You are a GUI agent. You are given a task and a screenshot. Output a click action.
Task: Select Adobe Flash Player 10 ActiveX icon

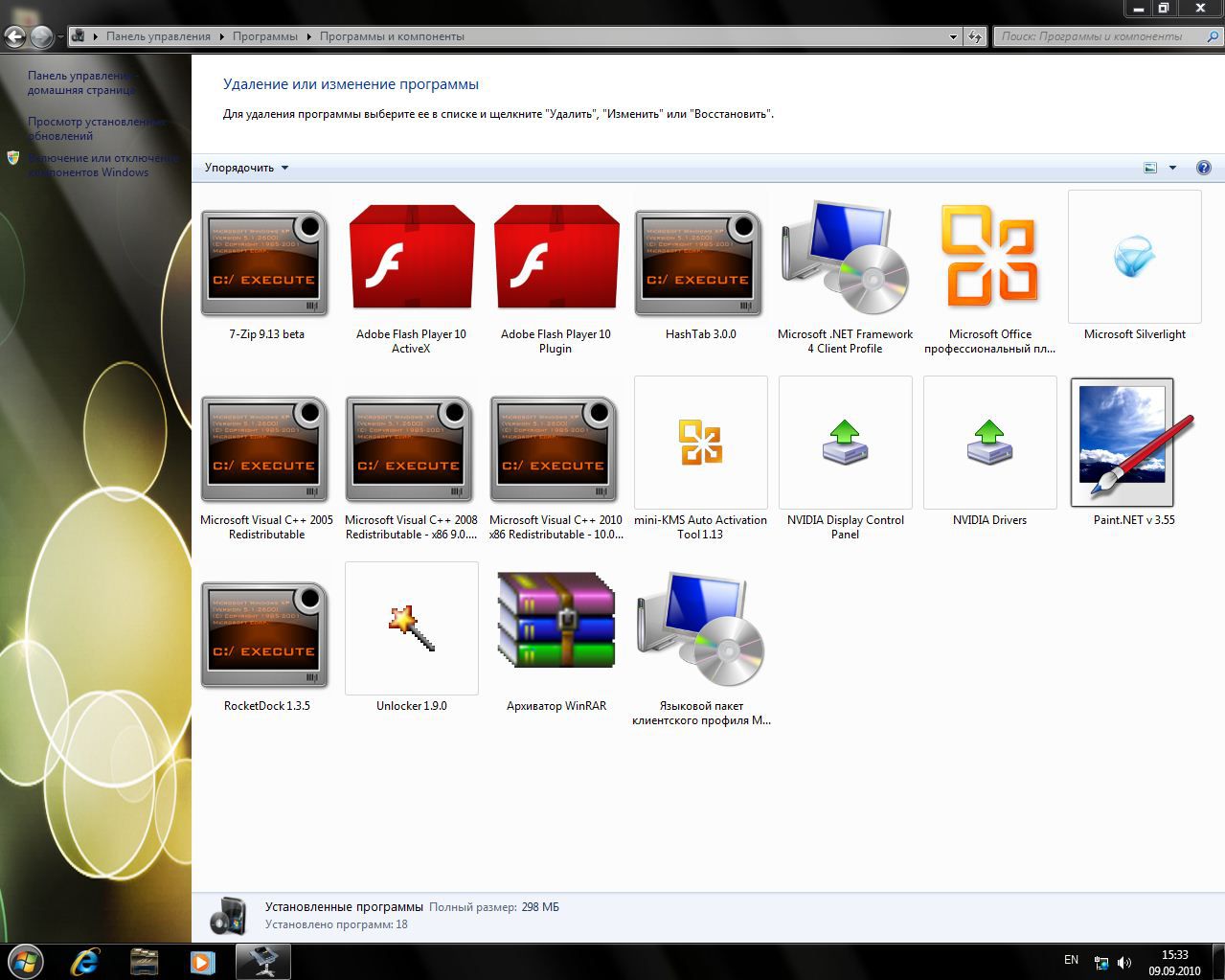(411, 259)
